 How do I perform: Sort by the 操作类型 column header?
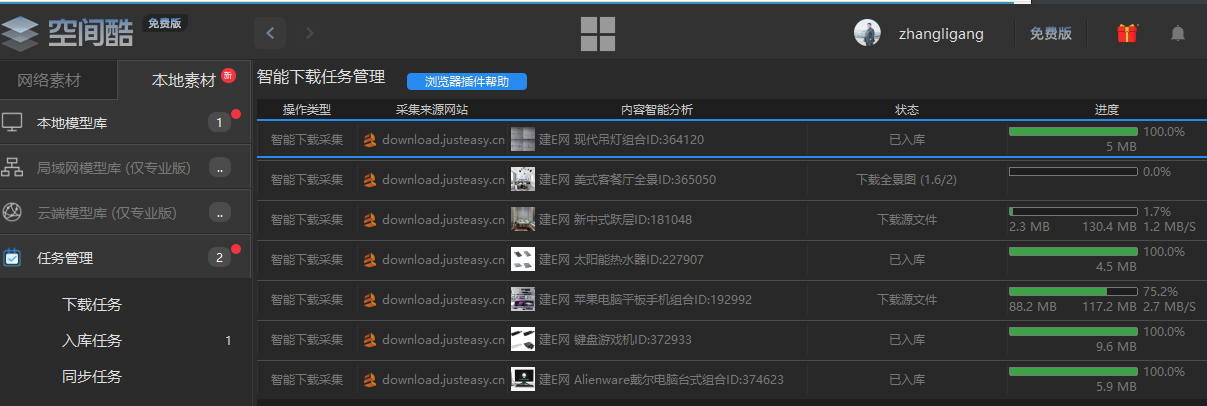point(307,109)
